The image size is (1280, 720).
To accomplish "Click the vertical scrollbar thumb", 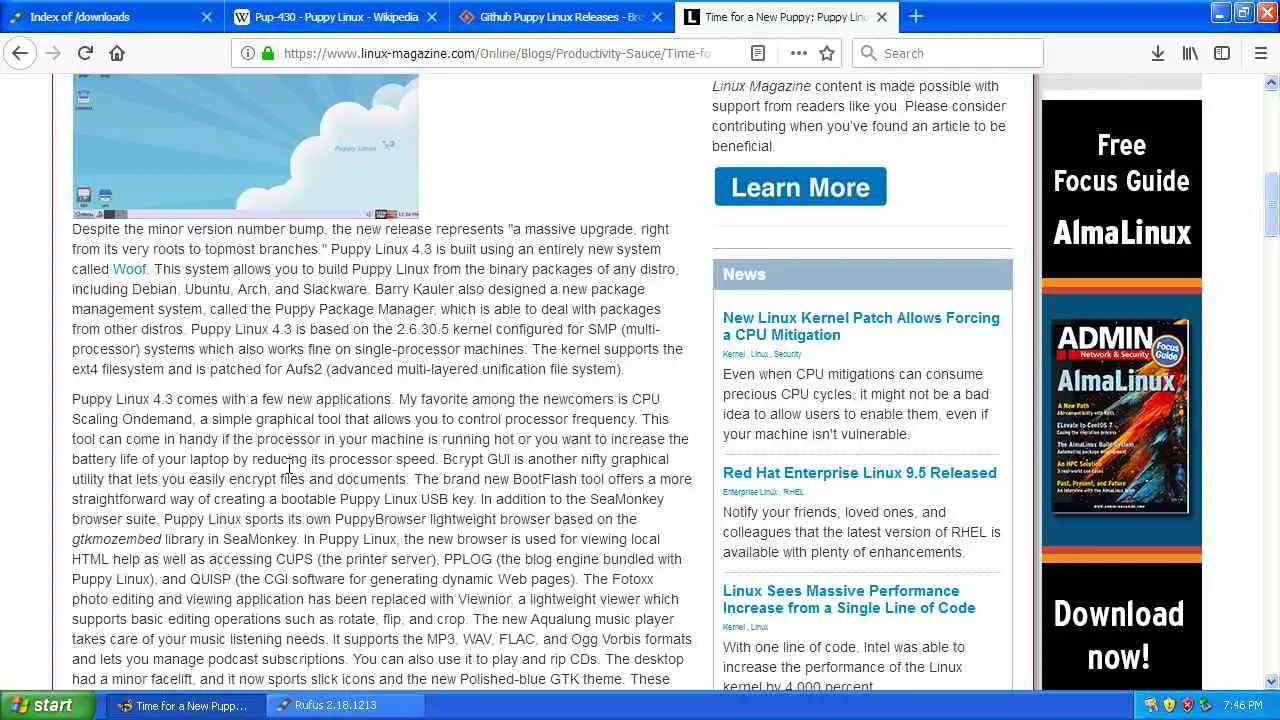I will coord(1272,205).
